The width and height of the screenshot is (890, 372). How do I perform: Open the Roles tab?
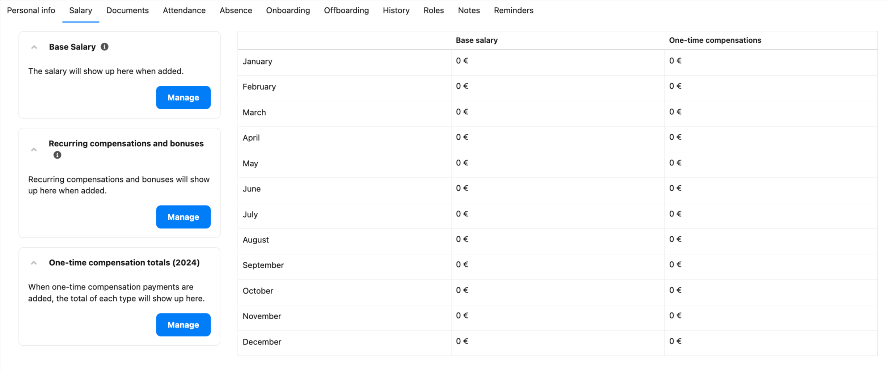434,10
